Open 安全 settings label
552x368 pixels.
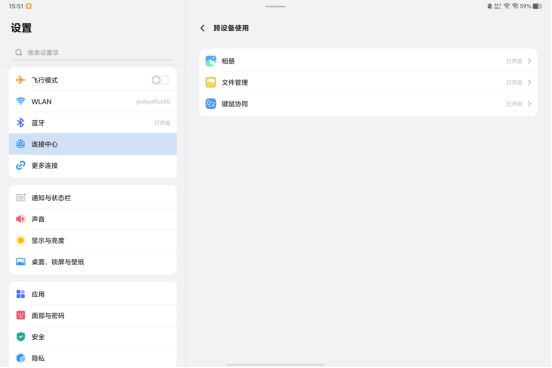(38, 337)
